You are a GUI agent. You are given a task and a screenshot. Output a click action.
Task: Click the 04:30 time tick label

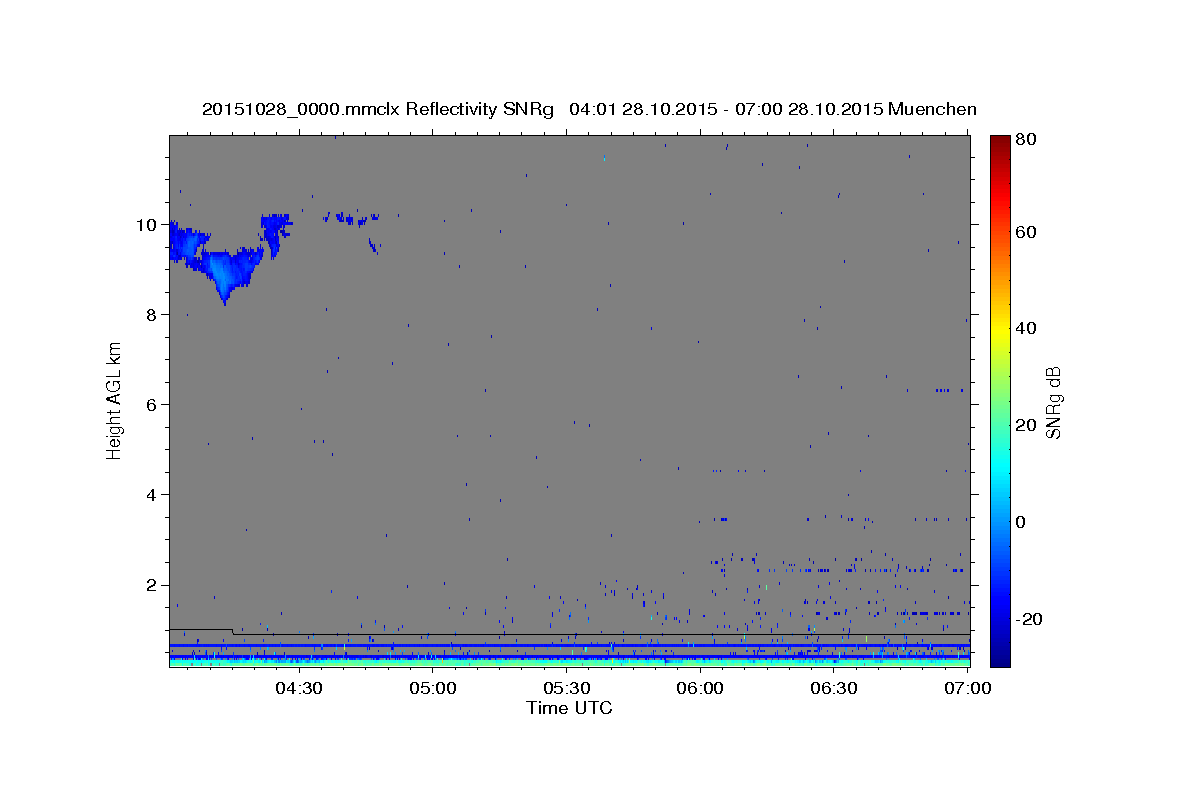click(298, 688)
